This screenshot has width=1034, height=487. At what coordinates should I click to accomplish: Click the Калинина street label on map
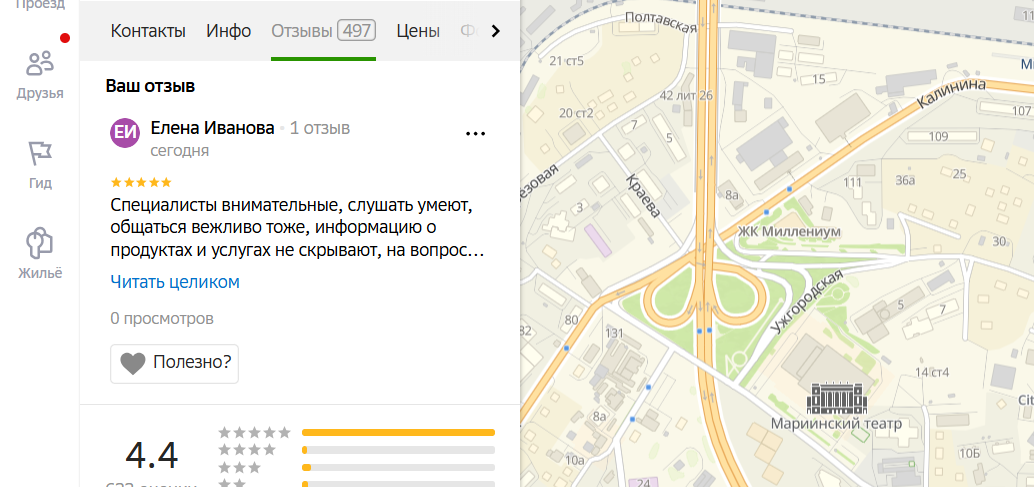pos(952,94)
